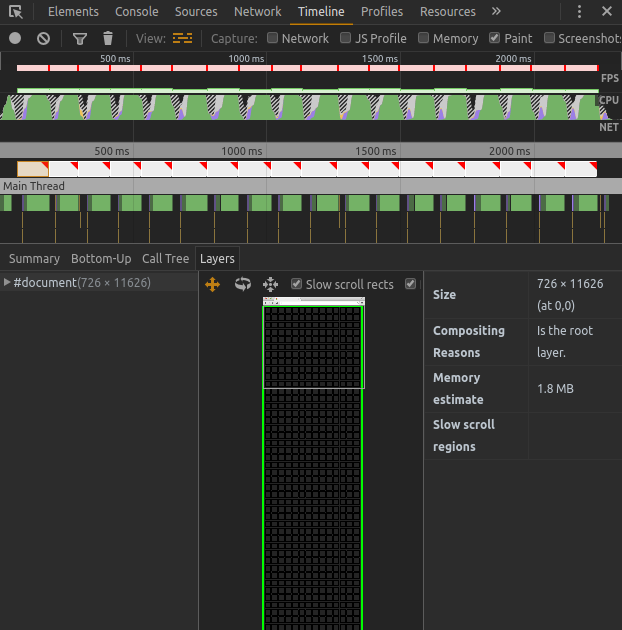Screen dimensions: 622x630
Task: Uncheck the Slow scroll rects checkbox
Action: click(x=296, y=284)
